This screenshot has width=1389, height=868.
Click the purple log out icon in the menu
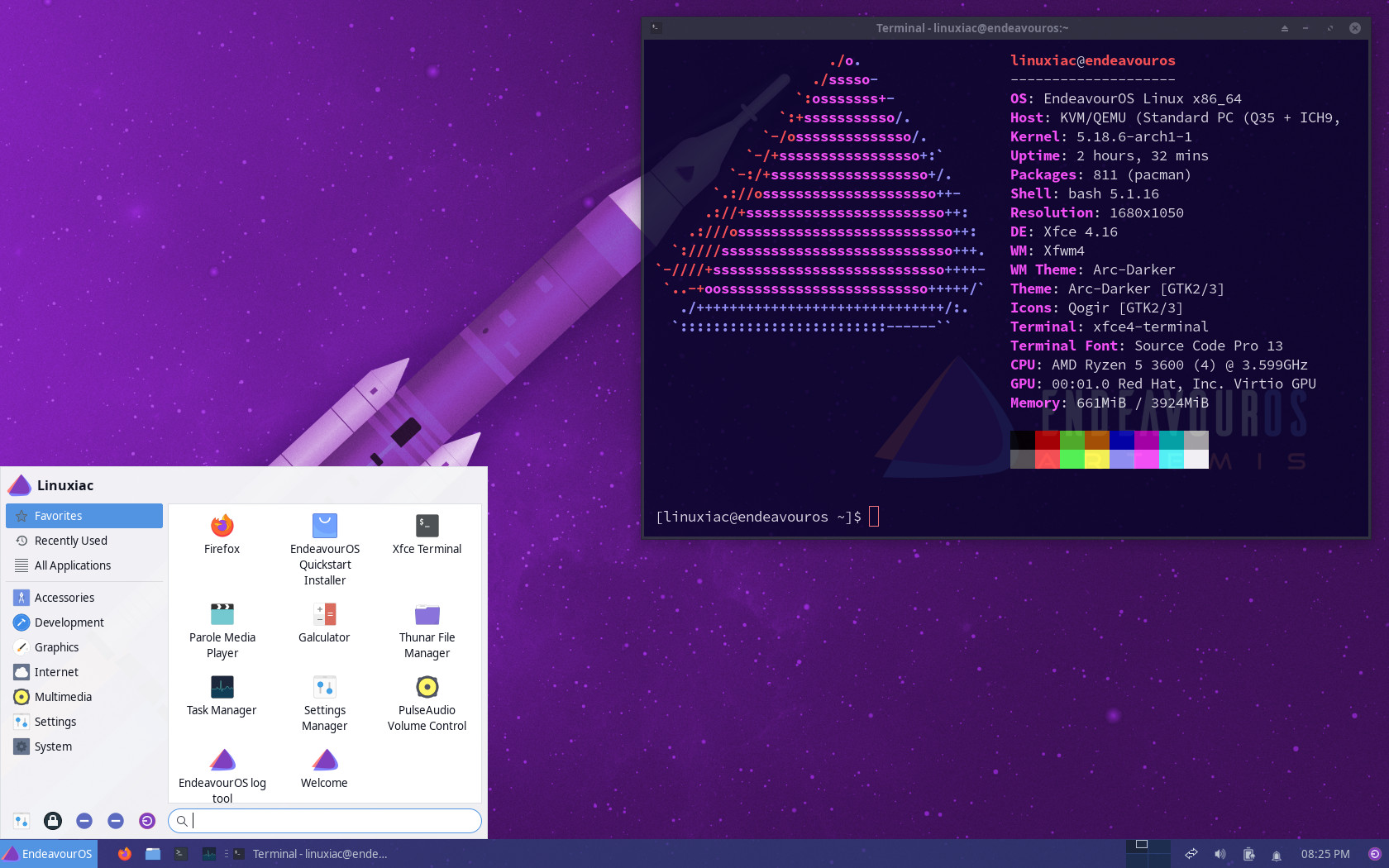(147, 821)
